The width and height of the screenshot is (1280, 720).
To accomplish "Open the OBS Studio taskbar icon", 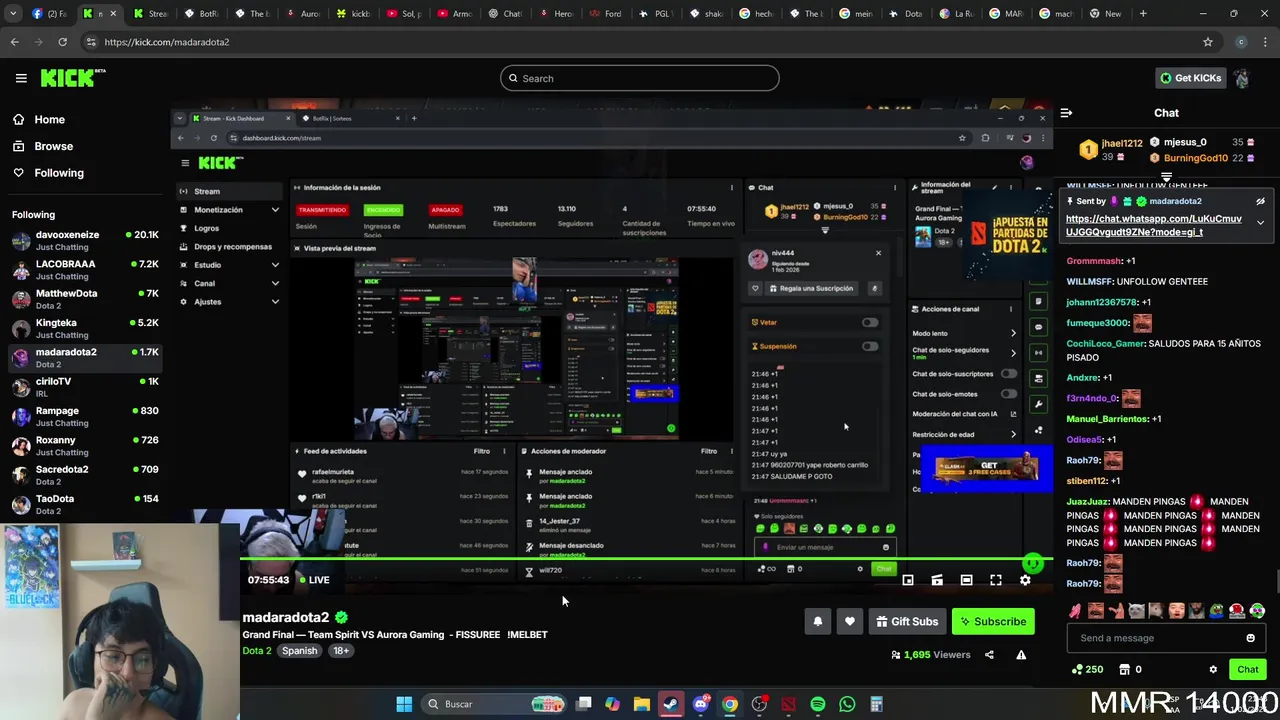I will point(759,704).
